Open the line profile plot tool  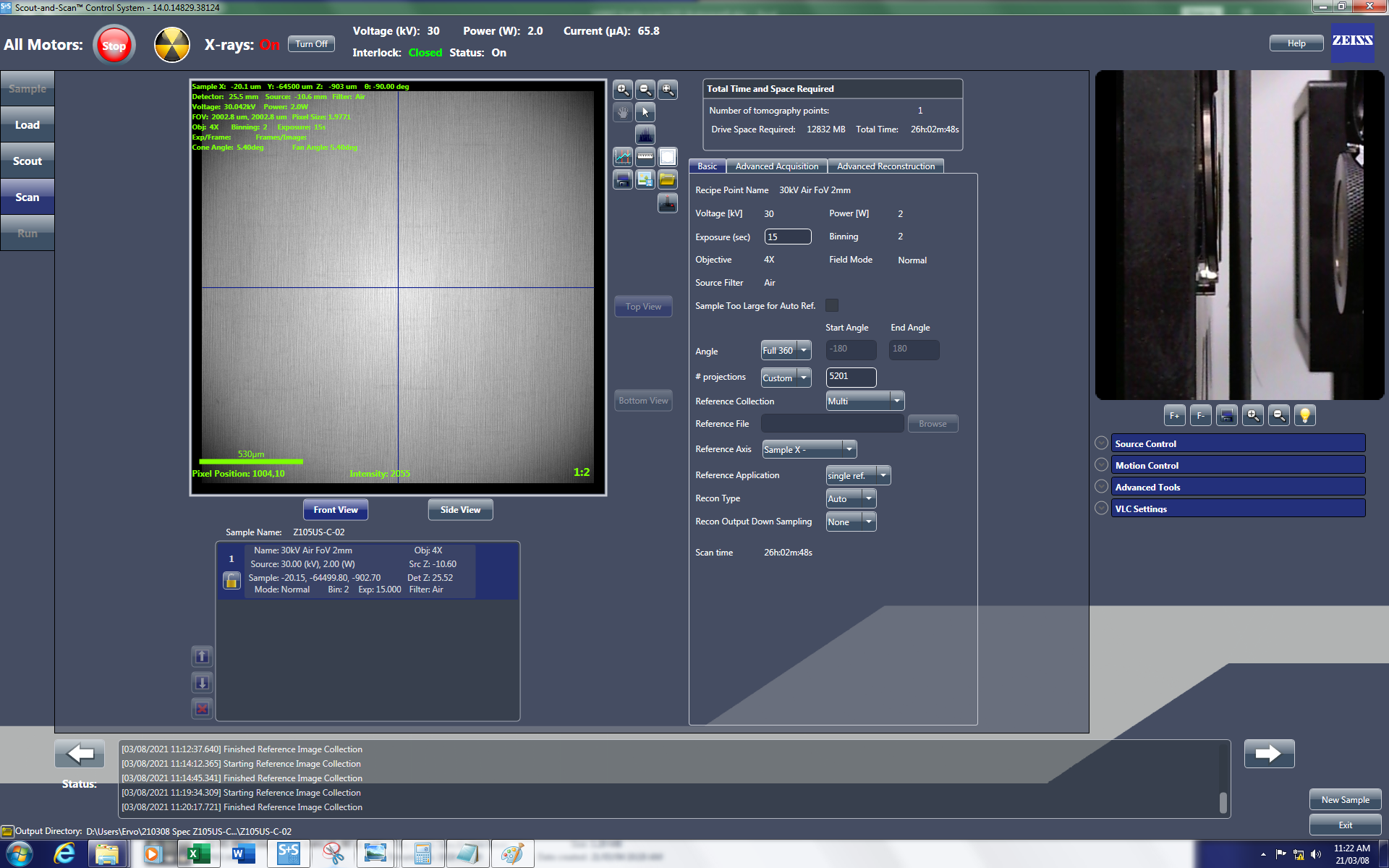pyautogui.click(x=622, y=157)
